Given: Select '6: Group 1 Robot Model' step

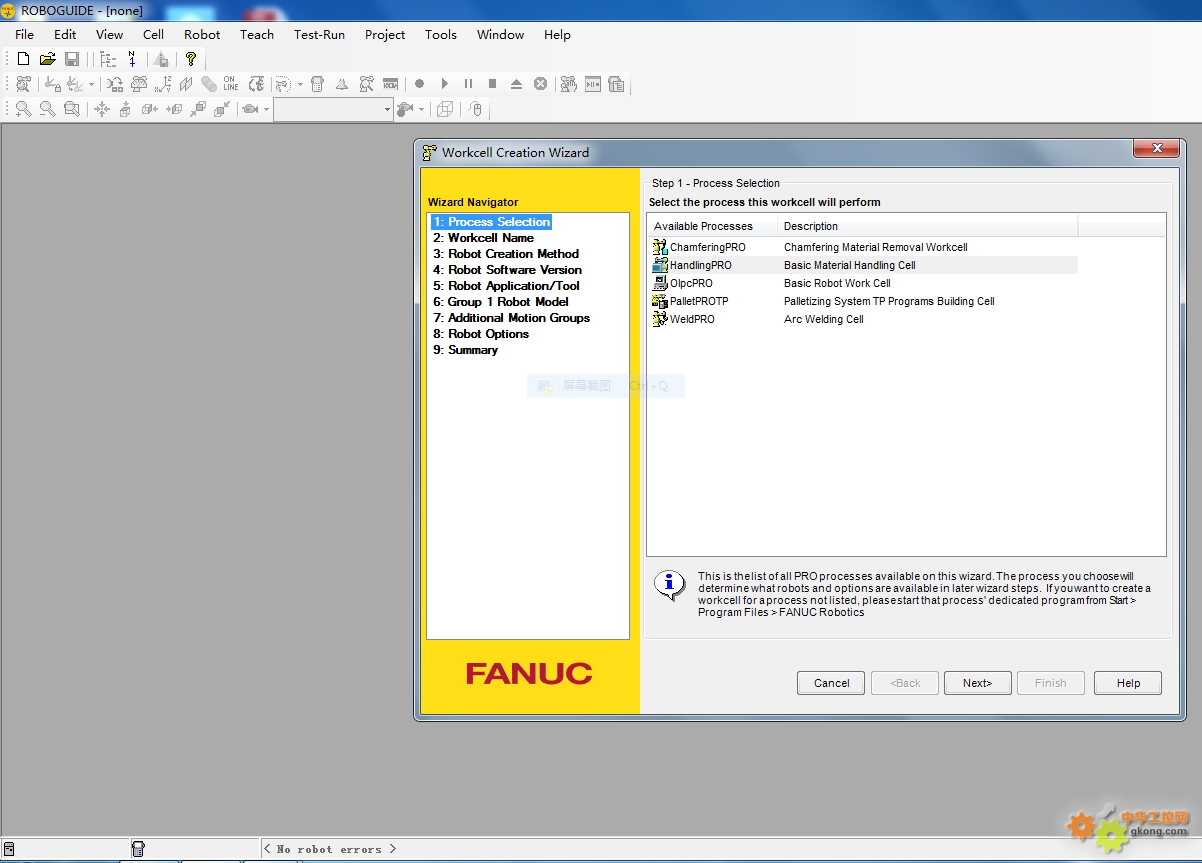Looking at the screenshot, I should (501, 302).
